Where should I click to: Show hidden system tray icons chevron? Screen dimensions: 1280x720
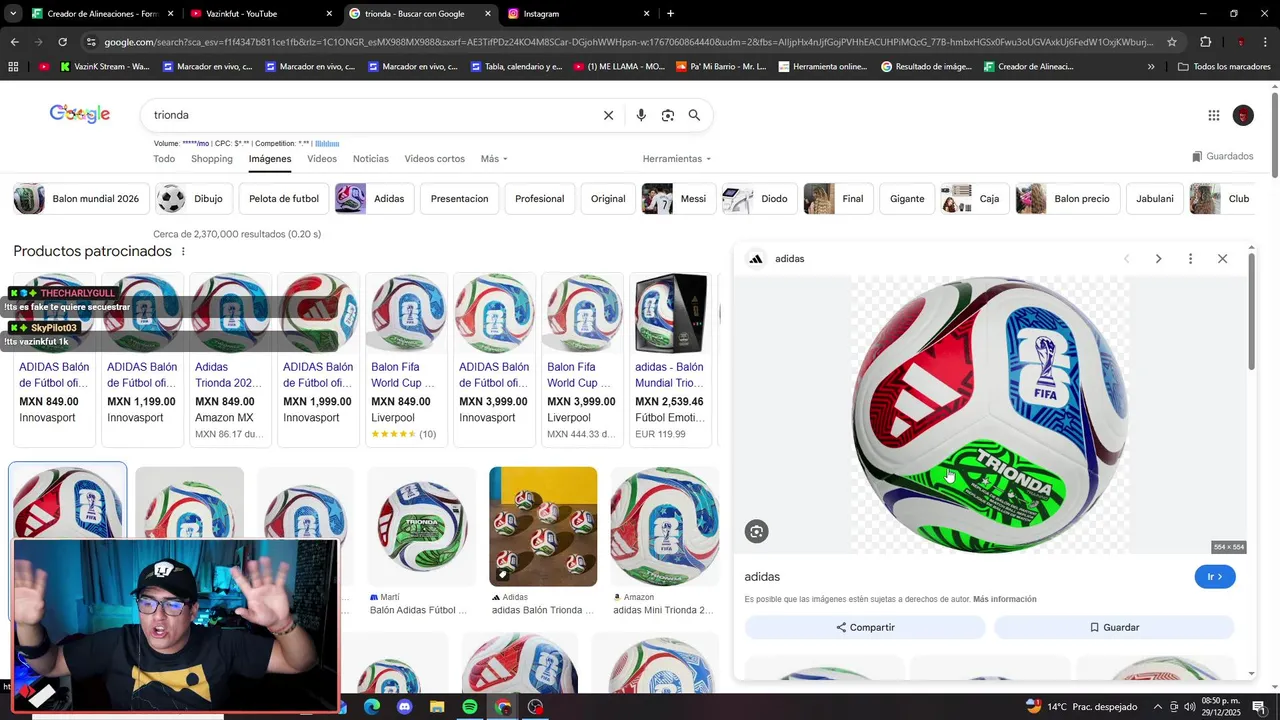pyautogui.click(x=1158, y=707)
